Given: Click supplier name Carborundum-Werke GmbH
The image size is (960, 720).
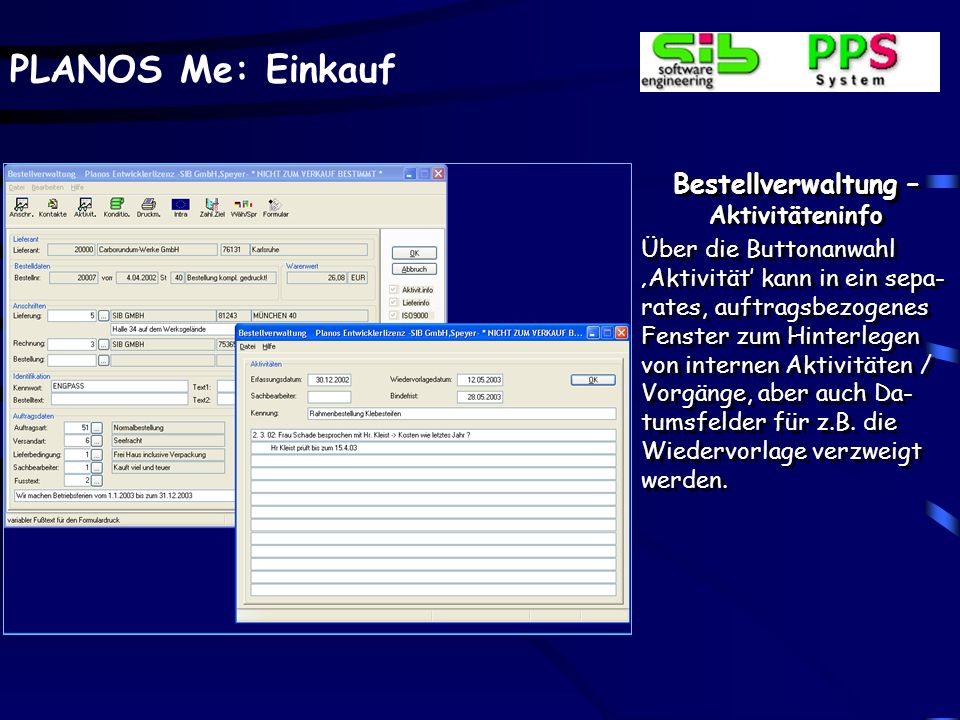Looking at the screenshot, I should (157, 250).
